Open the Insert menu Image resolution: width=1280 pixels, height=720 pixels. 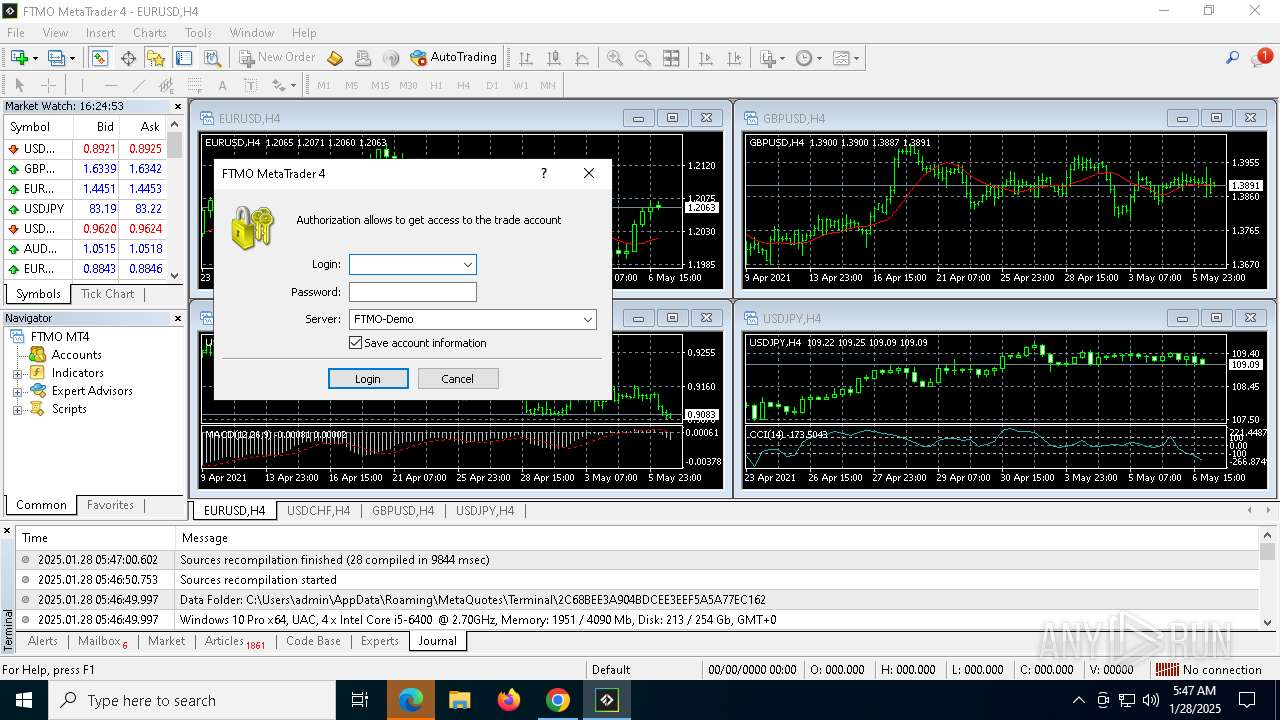(100, 33)
